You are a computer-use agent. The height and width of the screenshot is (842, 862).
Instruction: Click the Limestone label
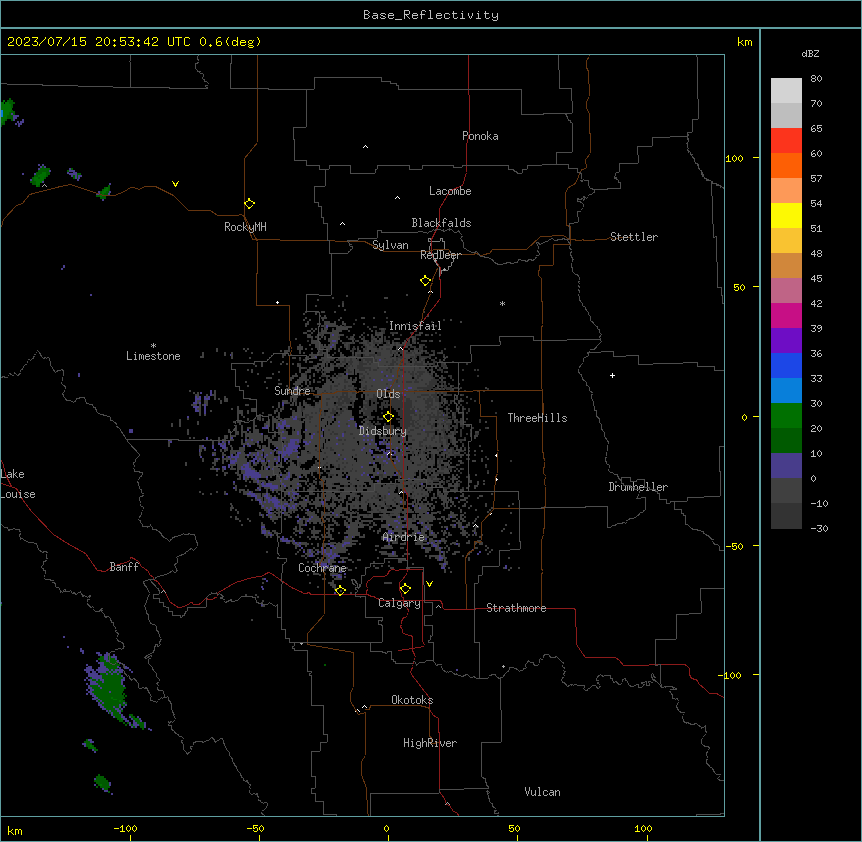tap(153, 356)
